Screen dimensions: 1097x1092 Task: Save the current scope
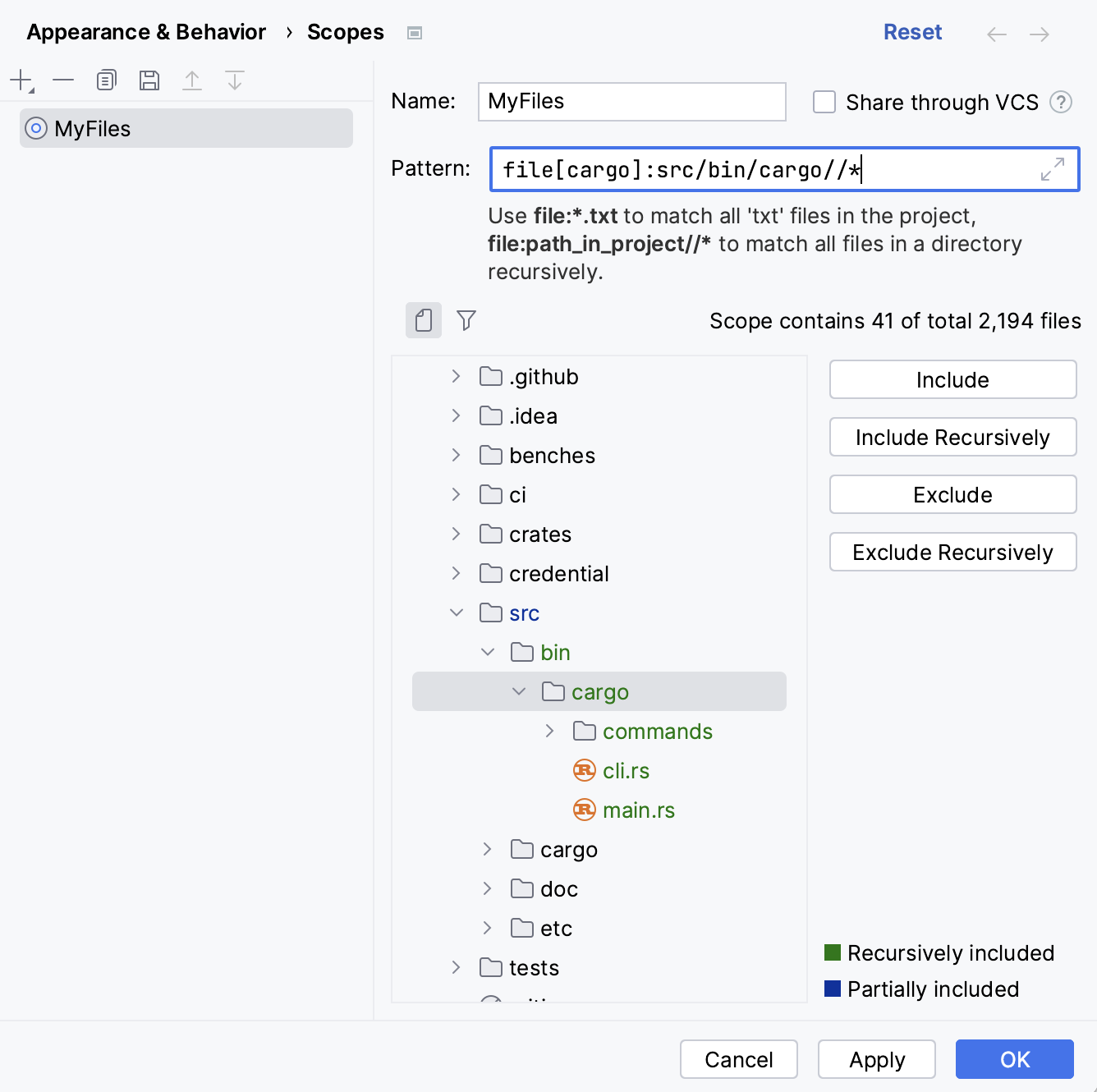pos(149,80)
